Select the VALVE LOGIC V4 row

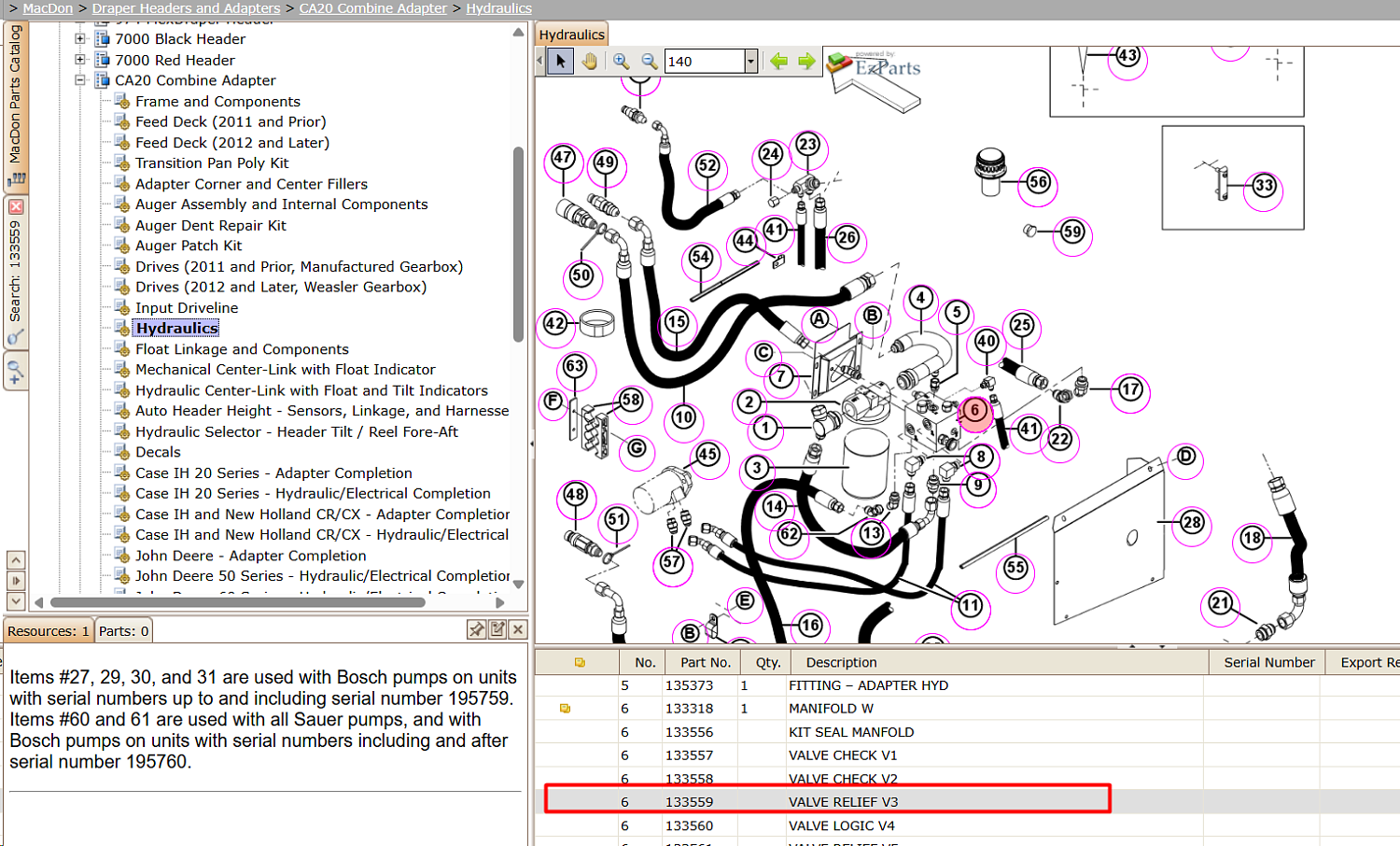tap(967, 825)
